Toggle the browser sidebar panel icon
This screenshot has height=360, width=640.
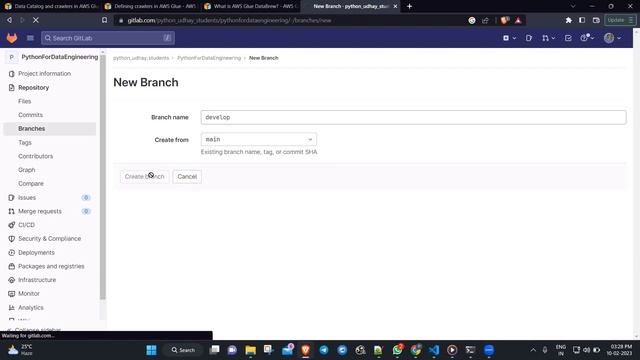click(x=582, y=20)
